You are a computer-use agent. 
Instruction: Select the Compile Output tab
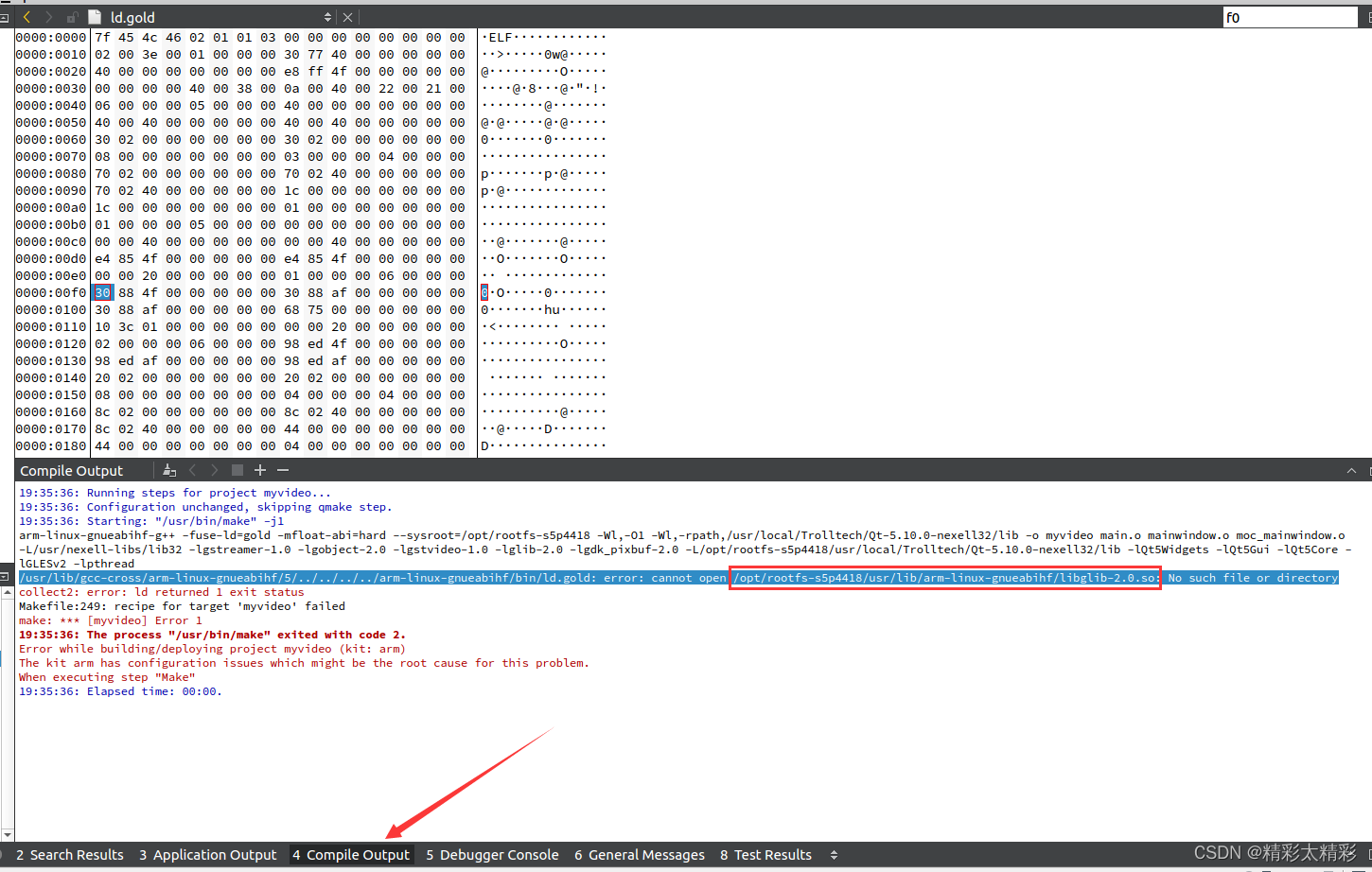tap(351, 855)
